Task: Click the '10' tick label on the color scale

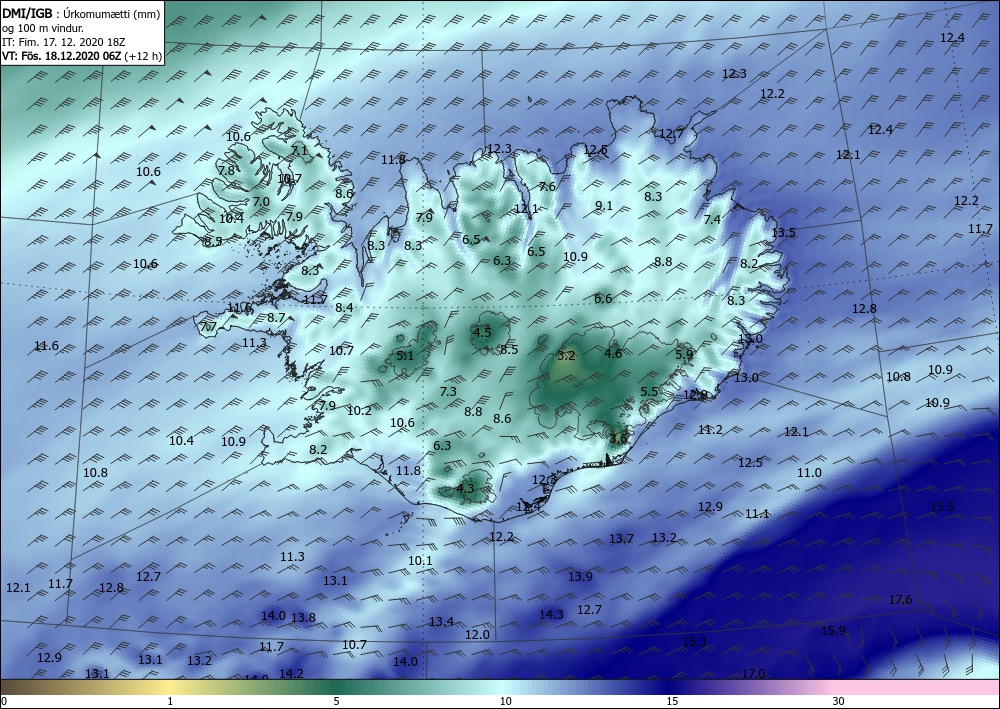Action: click(x=505, y=702)
